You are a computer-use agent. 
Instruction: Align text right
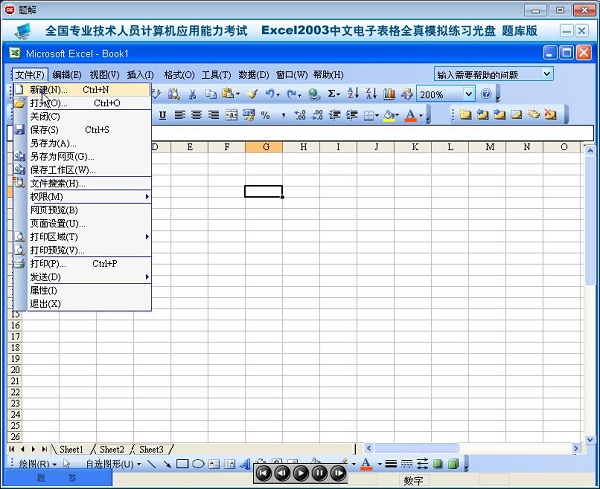[x=214, y=115]
